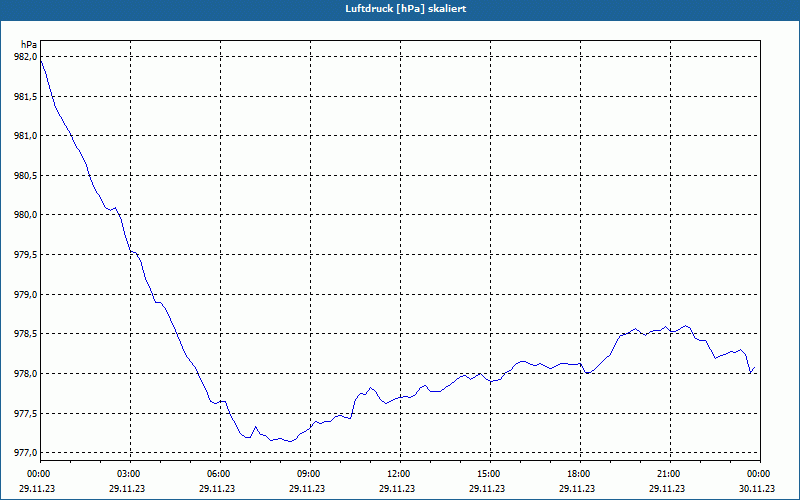
Task: Click the 15:00 time axis label
Action: click(488, 474)
